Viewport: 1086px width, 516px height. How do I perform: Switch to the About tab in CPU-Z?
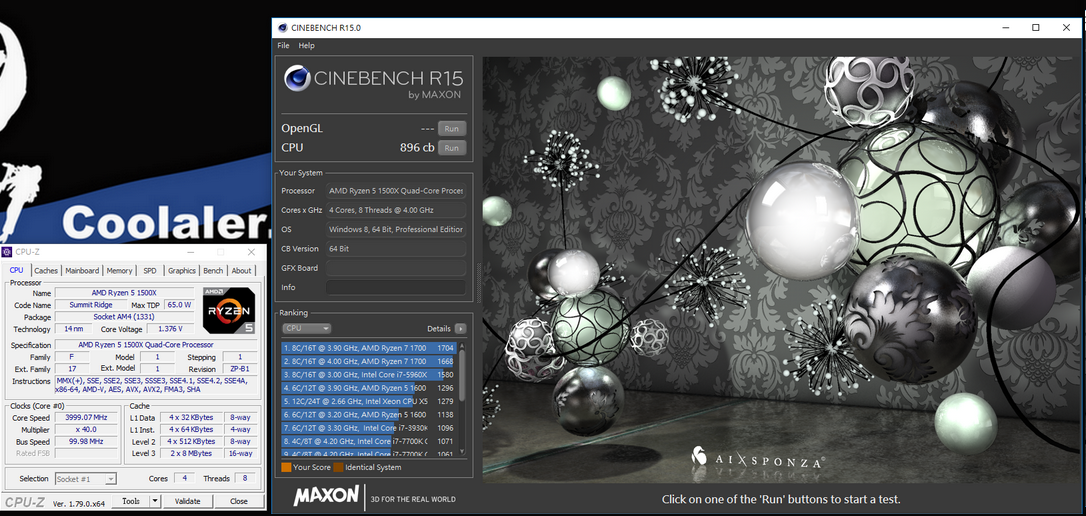[x=242, y=271]
